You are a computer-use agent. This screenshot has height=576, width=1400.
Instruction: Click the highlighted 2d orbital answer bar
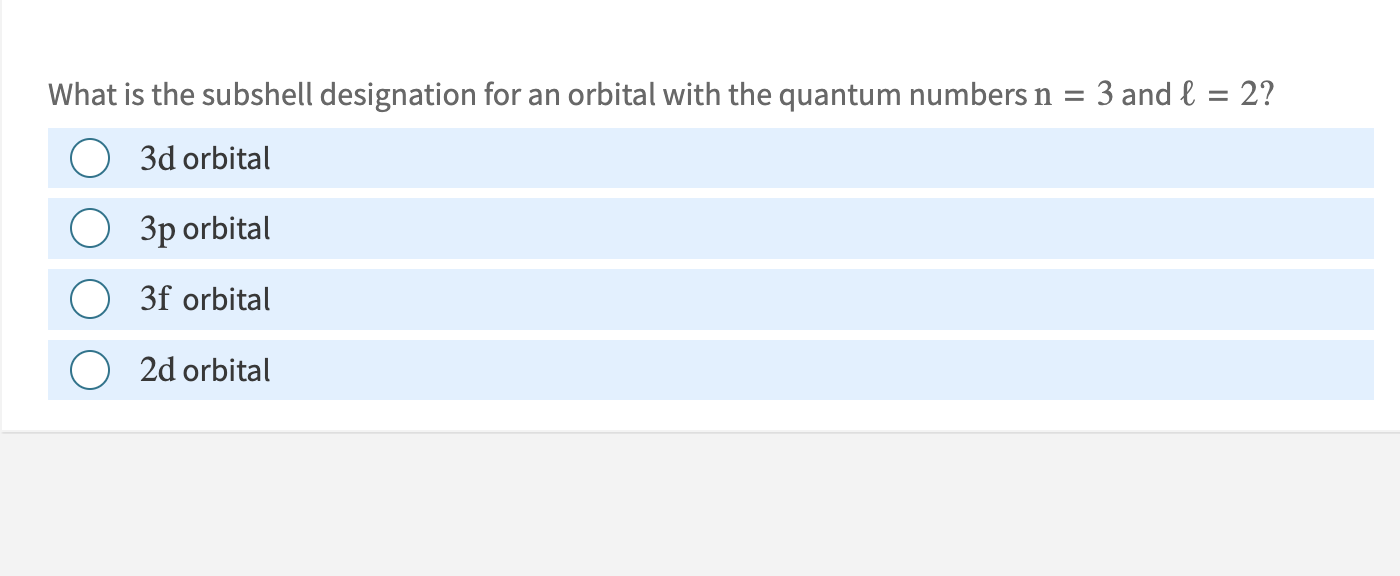tap(700, 369)
